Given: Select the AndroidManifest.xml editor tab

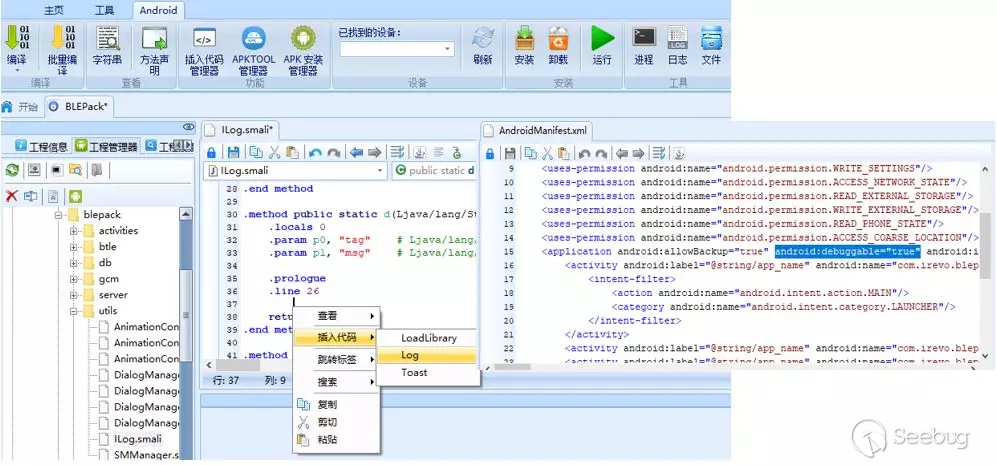Looking at the screenshot, I should click(536, 130).
